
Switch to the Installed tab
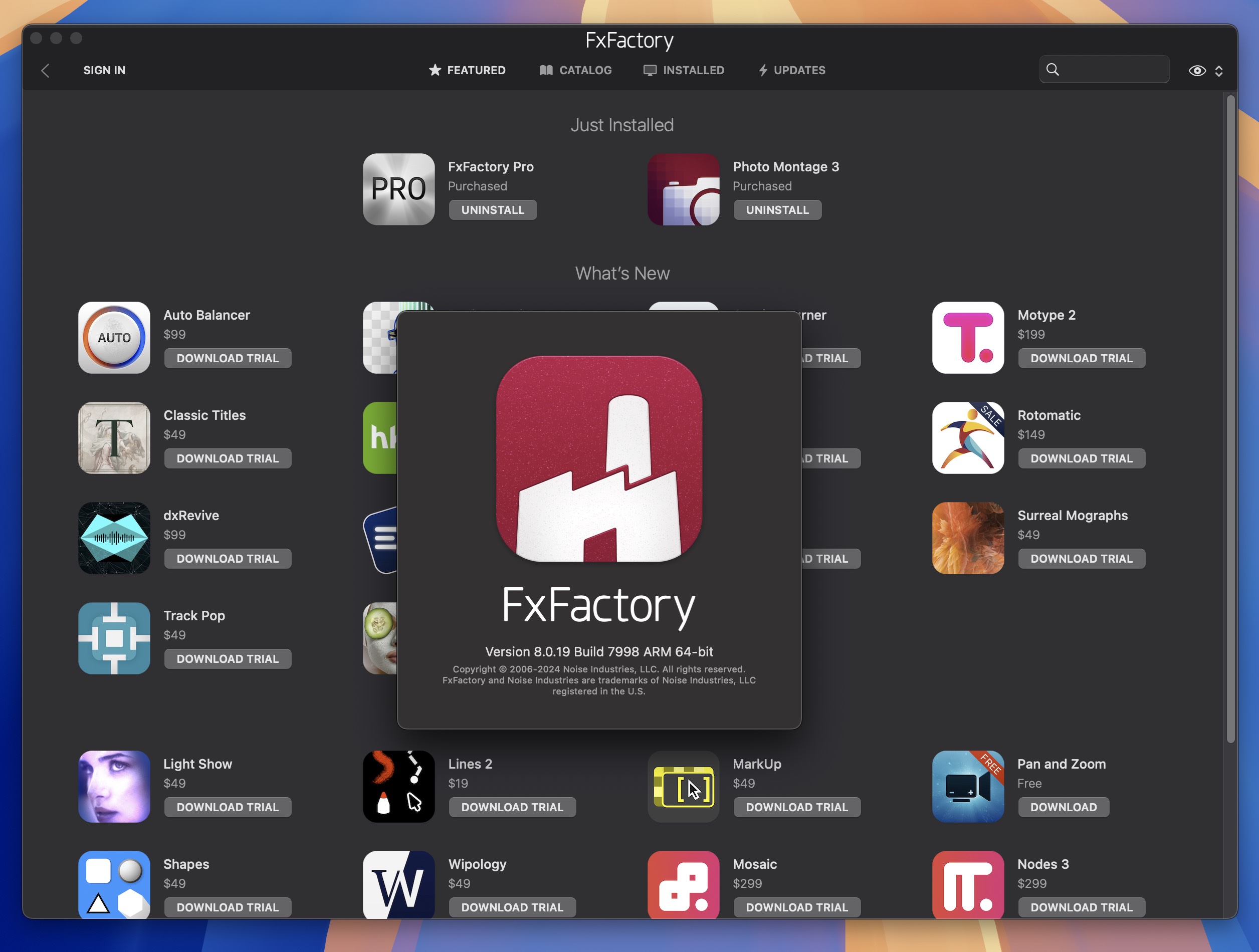pyautogui.click(x=684, y=70)
